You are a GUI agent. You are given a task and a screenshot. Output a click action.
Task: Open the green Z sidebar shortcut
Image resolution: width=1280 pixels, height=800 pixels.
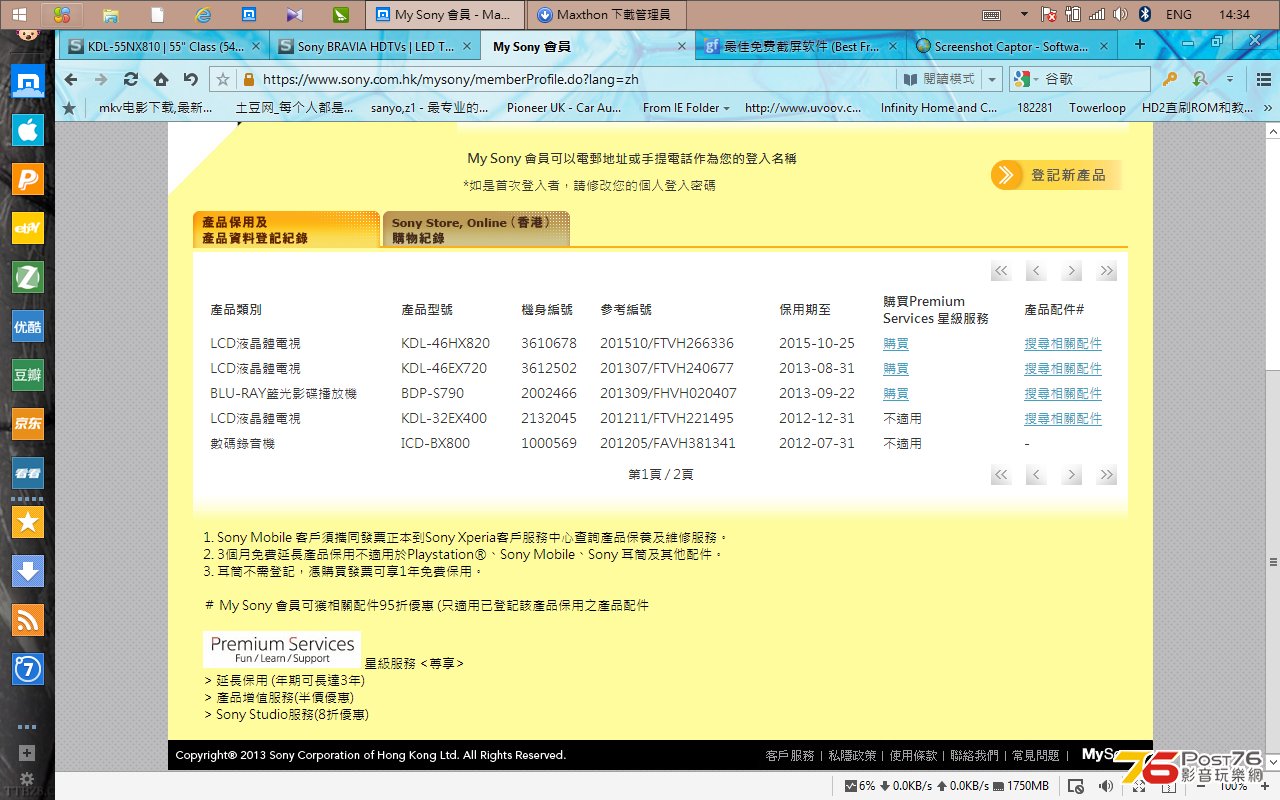coord(27,277)
